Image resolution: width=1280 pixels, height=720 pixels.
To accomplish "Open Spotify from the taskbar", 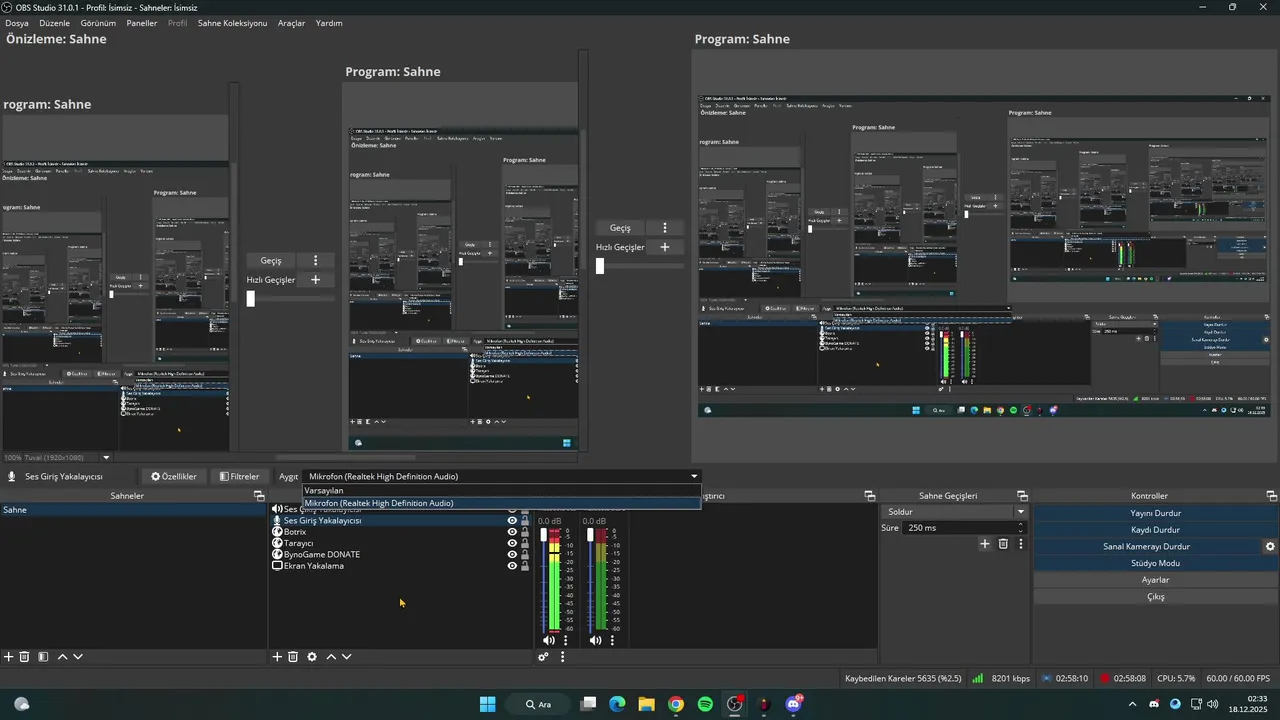I will tap(705, 704).
